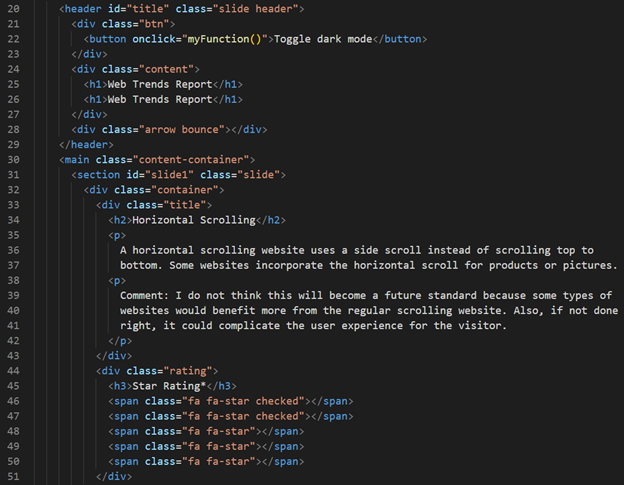Click the myFunction() onclick value
This screenshot has width=624, height=485.
tap(224, 39)
